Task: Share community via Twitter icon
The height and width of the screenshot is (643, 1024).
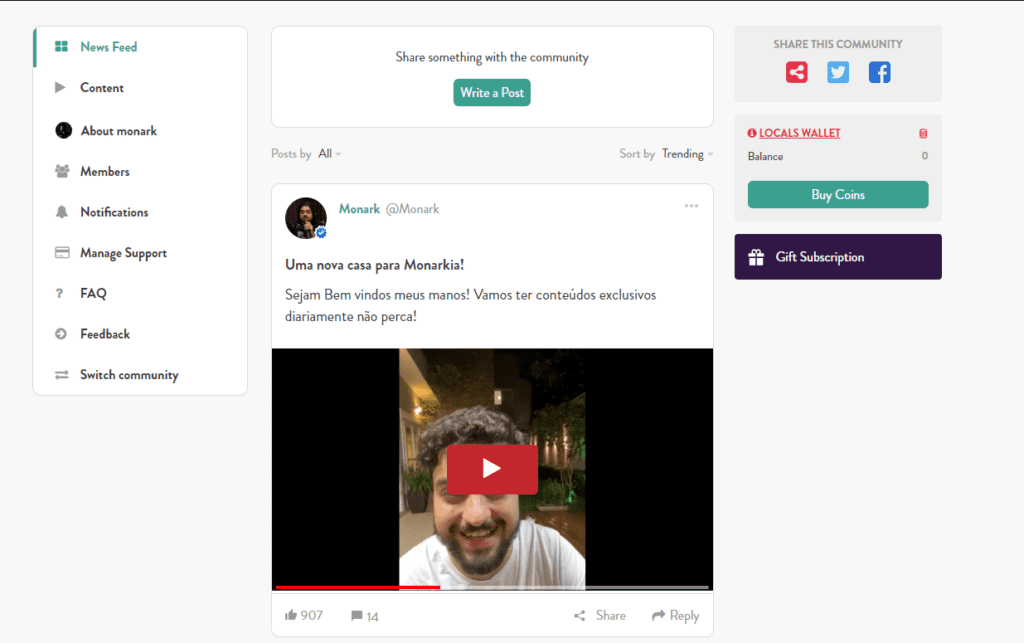Action: 838,72
